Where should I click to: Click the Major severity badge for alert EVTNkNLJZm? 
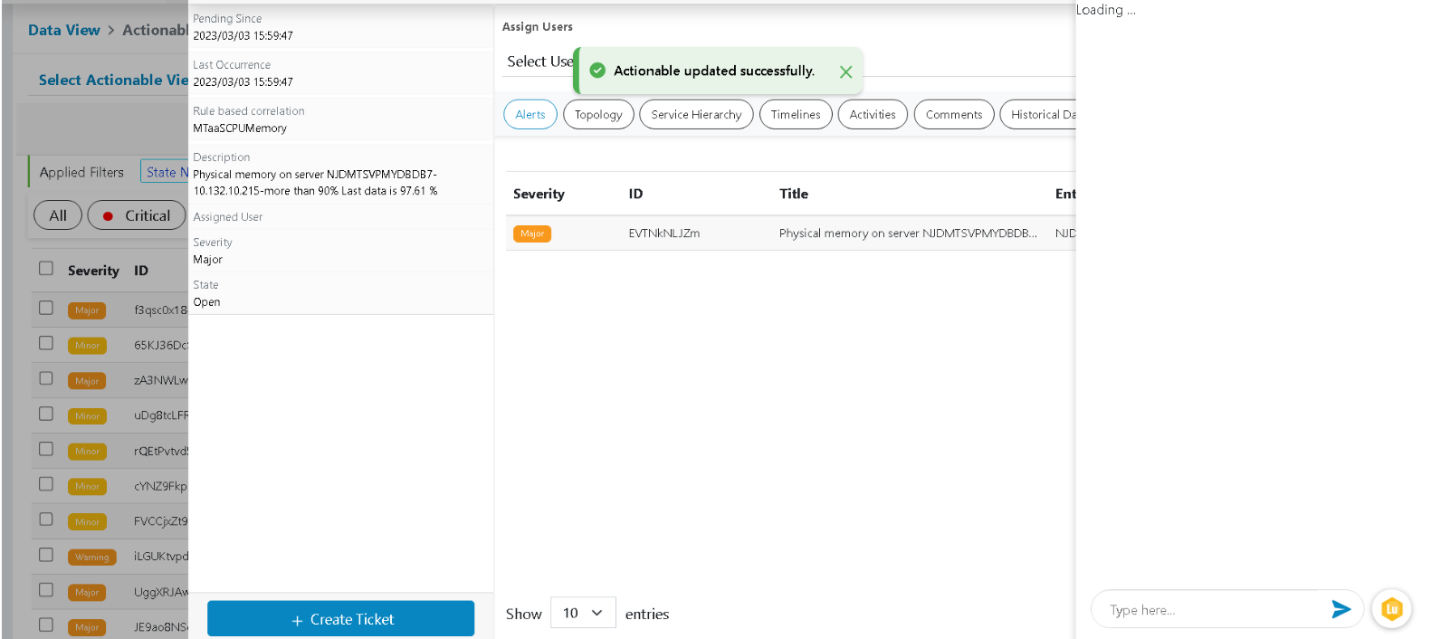coord(532,233)
